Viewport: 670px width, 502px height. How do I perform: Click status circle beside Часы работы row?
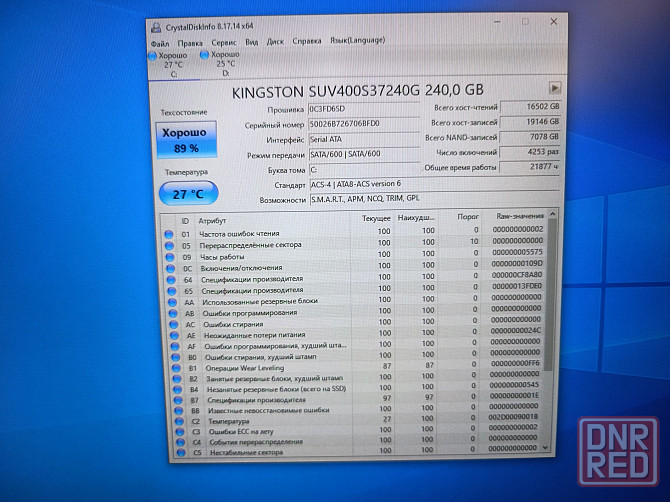click(169, 255)
